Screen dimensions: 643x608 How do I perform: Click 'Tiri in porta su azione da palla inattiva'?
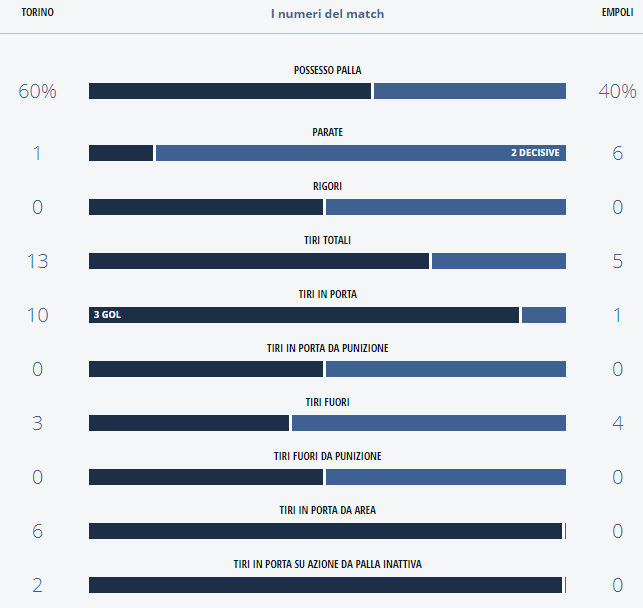click(x=327, y=564)
